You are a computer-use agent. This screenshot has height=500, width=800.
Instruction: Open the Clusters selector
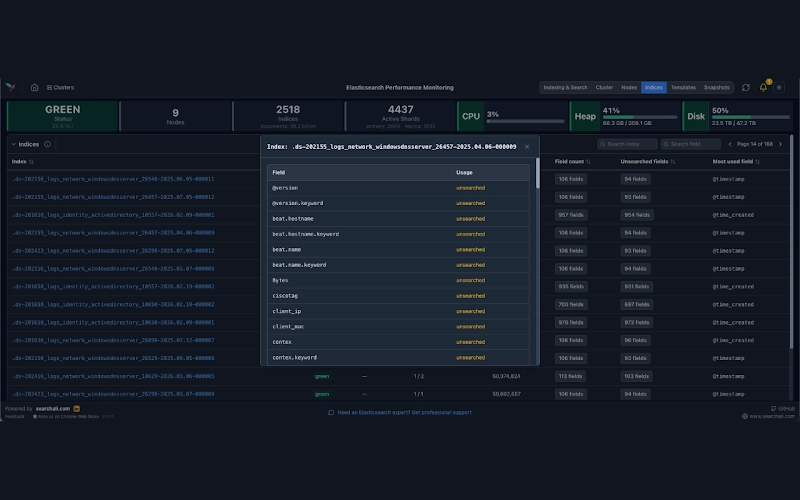click(61, 87)
